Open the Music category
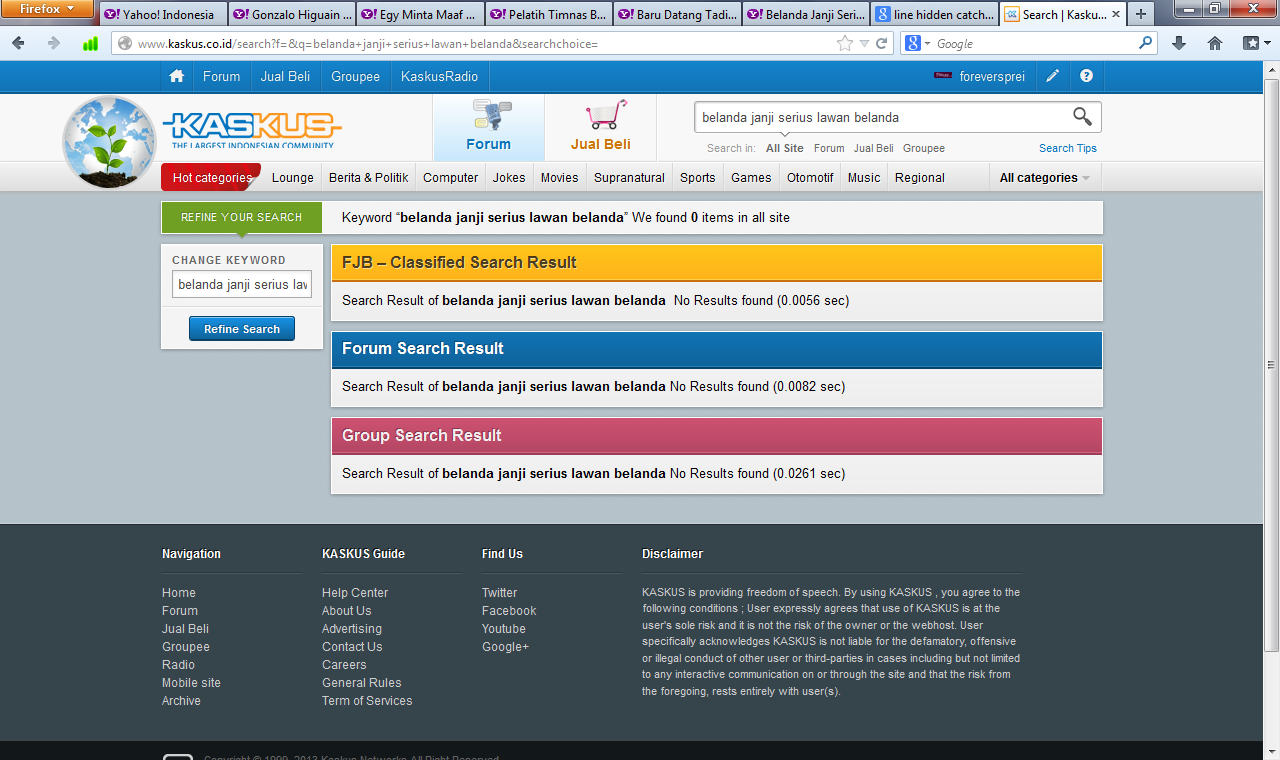Screen dimensions: 1280x760 [864, 177]
